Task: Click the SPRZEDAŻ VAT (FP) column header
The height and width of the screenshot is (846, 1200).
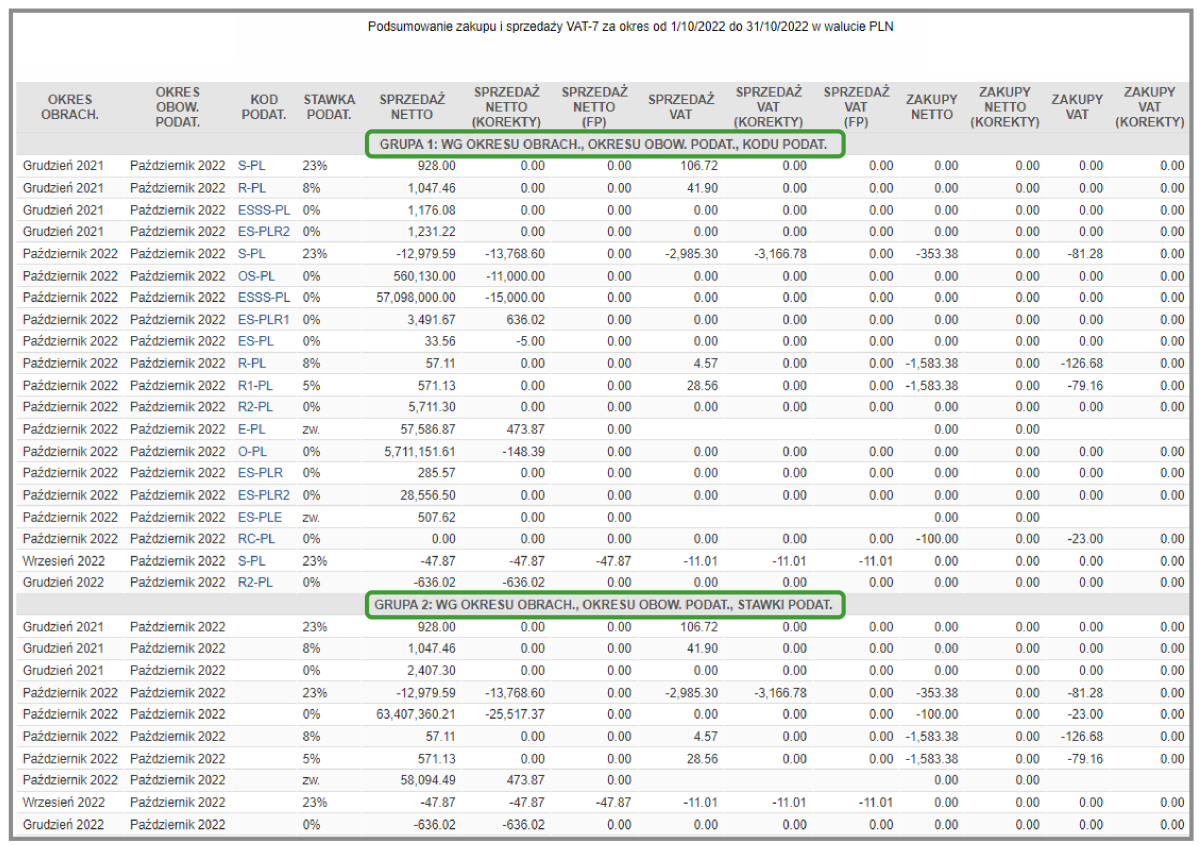Action: 856,107
